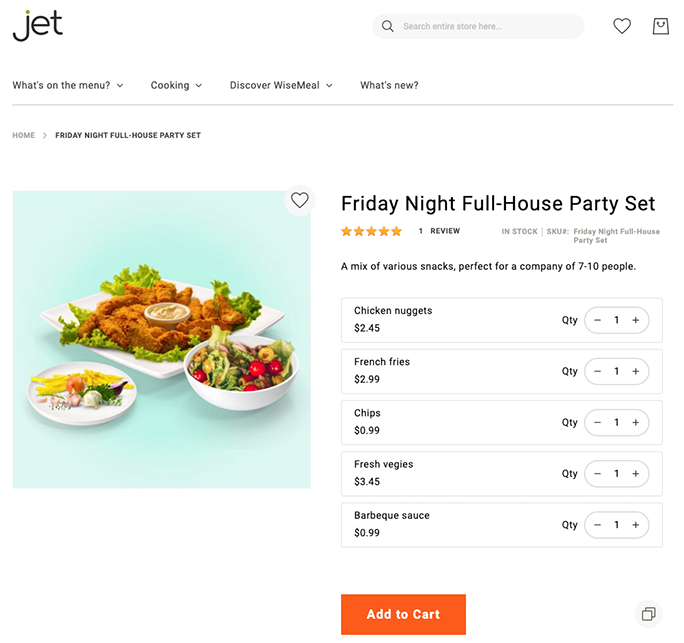This screenshot has height=643, width=684.
Task: Increase Chicken nuggets quantity with plus
Action: tap(635, 320)
